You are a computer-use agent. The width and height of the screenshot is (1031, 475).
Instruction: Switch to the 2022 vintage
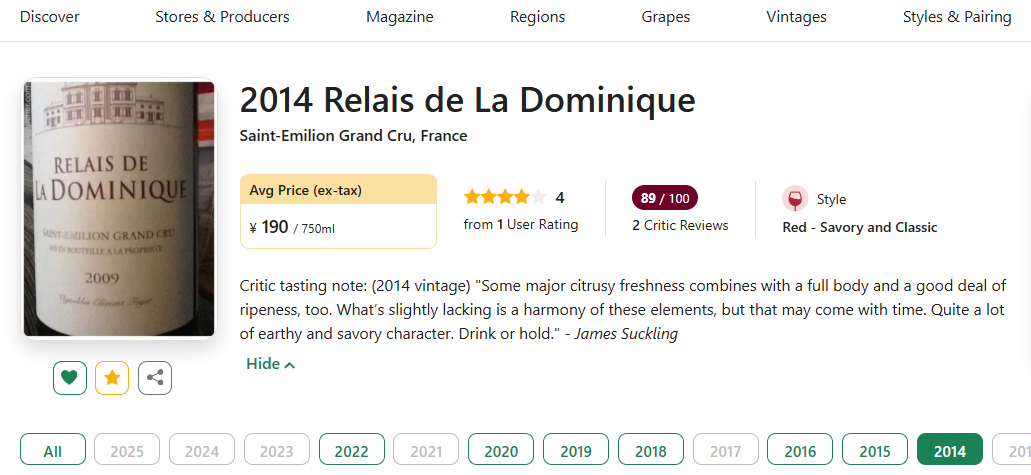[351, 451]
